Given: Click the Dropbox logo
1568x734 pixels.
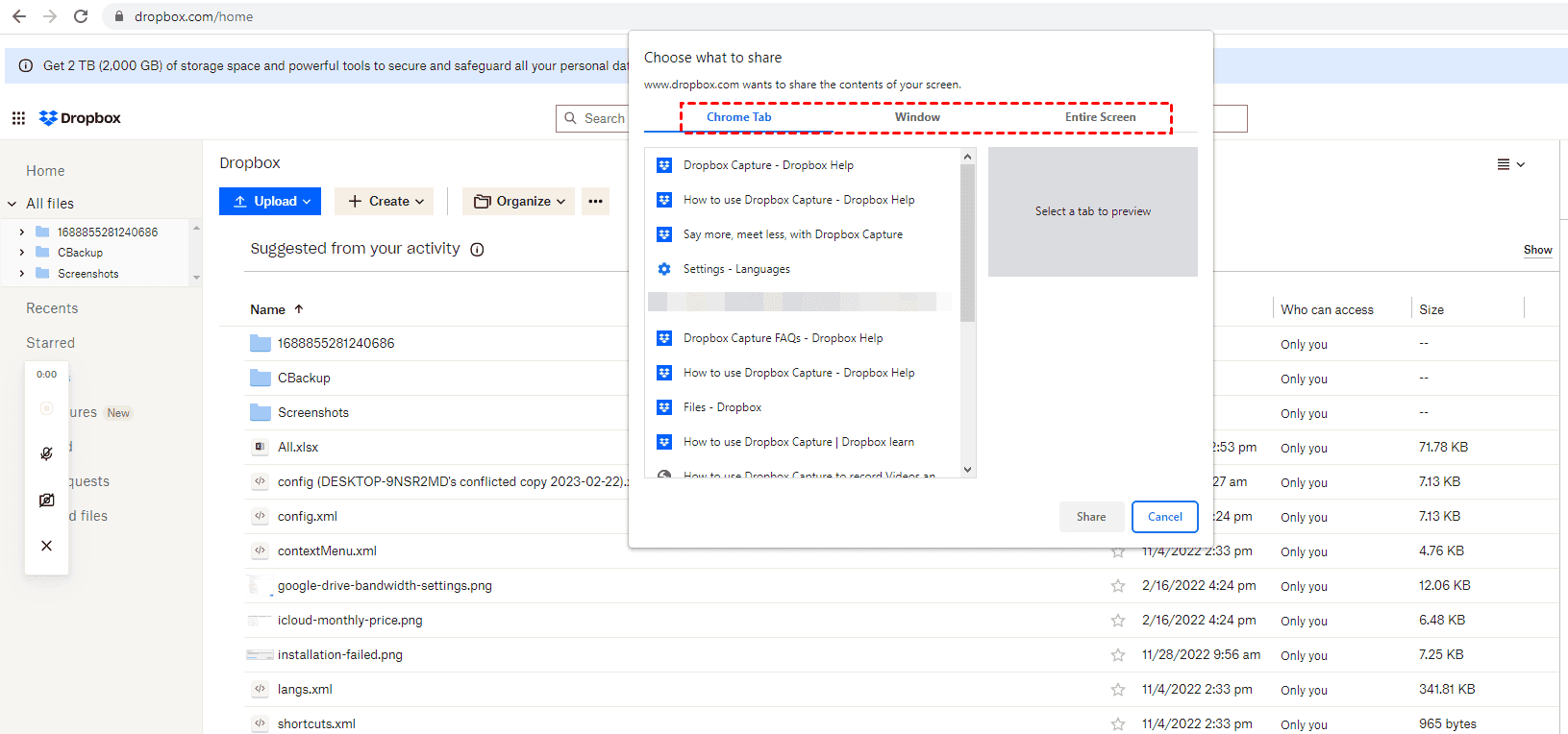Looking at the screenshot, I should tap(80, 118).
